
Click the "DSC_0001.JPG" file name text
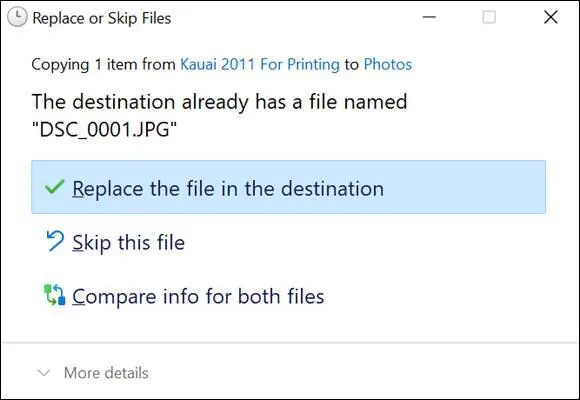coord(104,130)
